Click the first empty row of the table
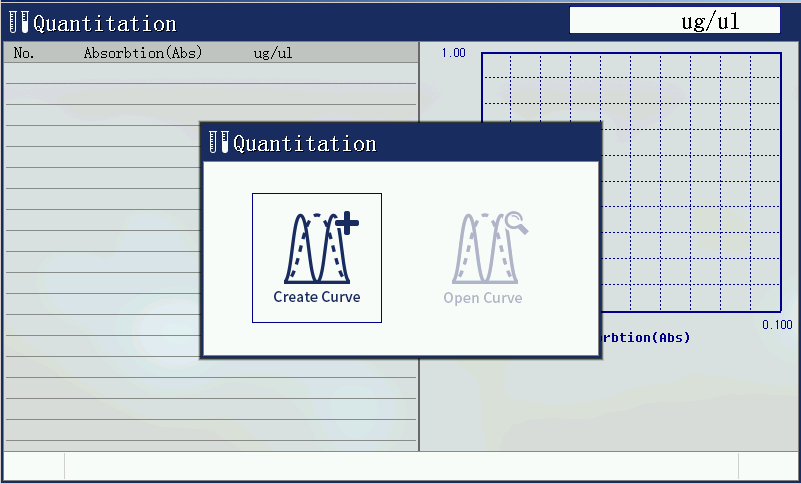The height and width of the screenshot is (484, 801). 210,73
